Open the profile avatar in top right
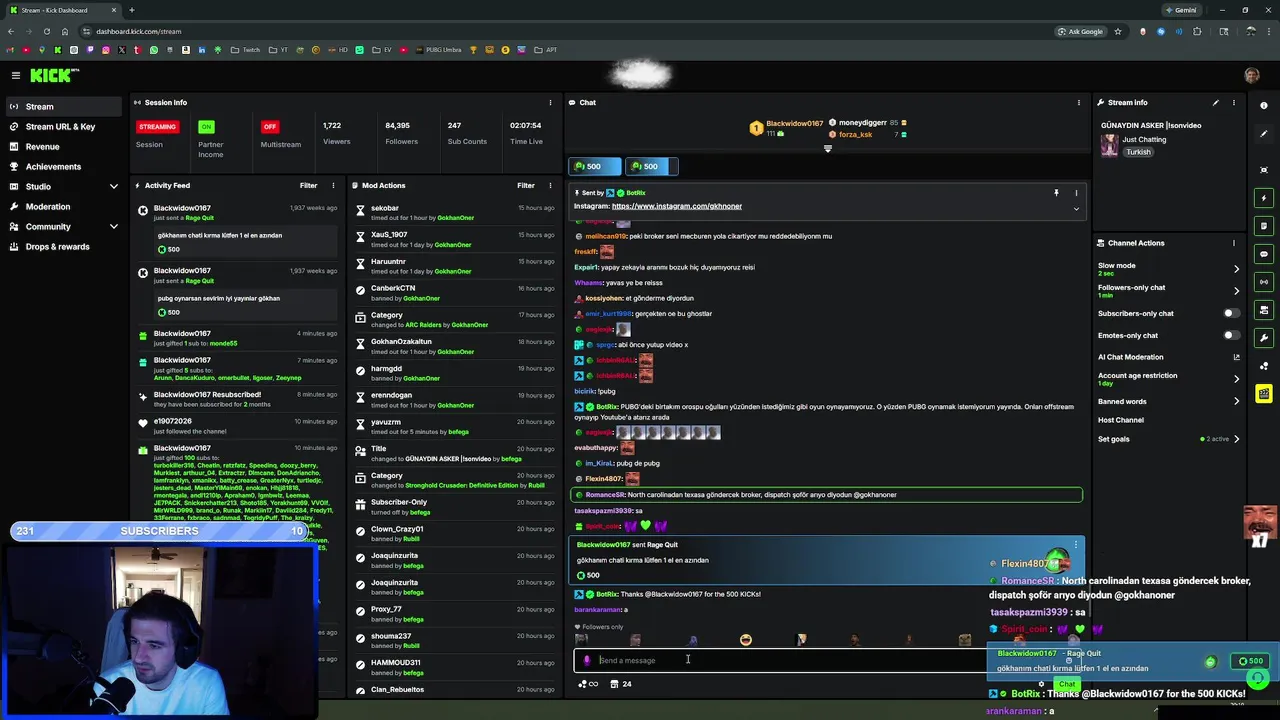This screenshot has width=1280, height=720. [x=1252, y=75]
